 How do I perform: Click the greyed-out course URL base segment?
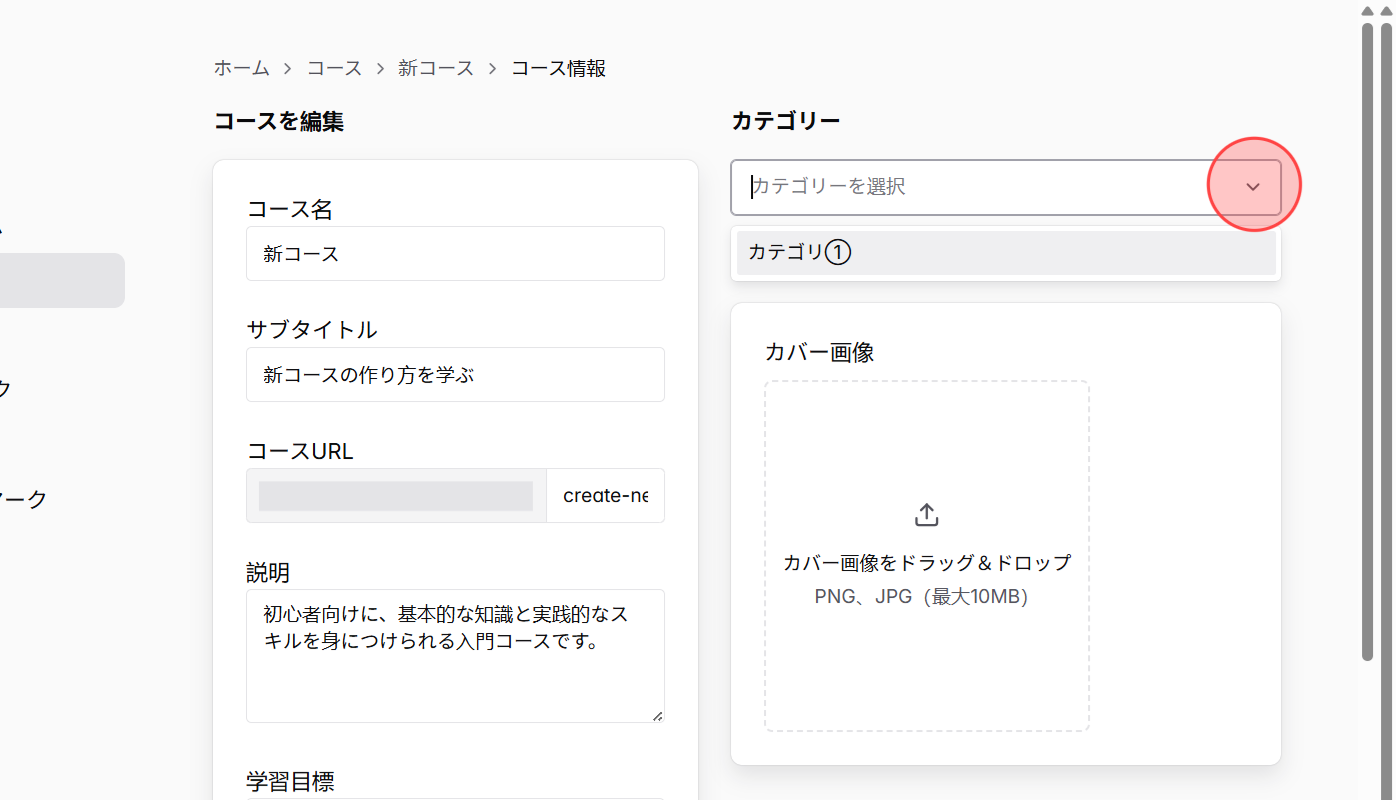tap(395, 495)
